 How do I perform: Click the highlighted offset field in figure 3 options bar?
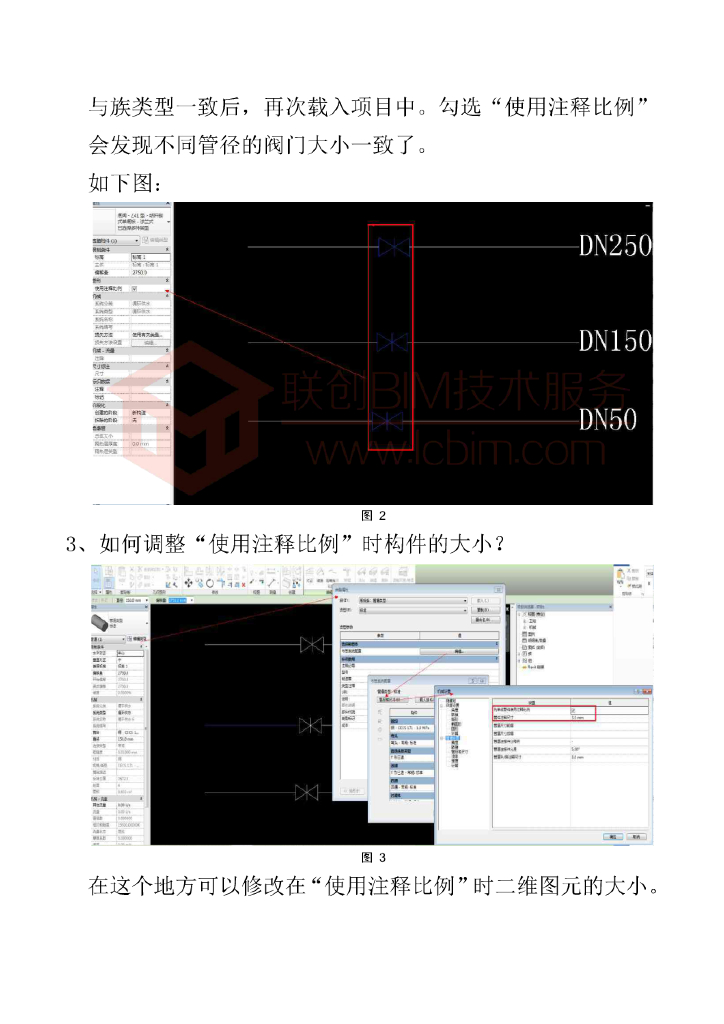point(178,600)
